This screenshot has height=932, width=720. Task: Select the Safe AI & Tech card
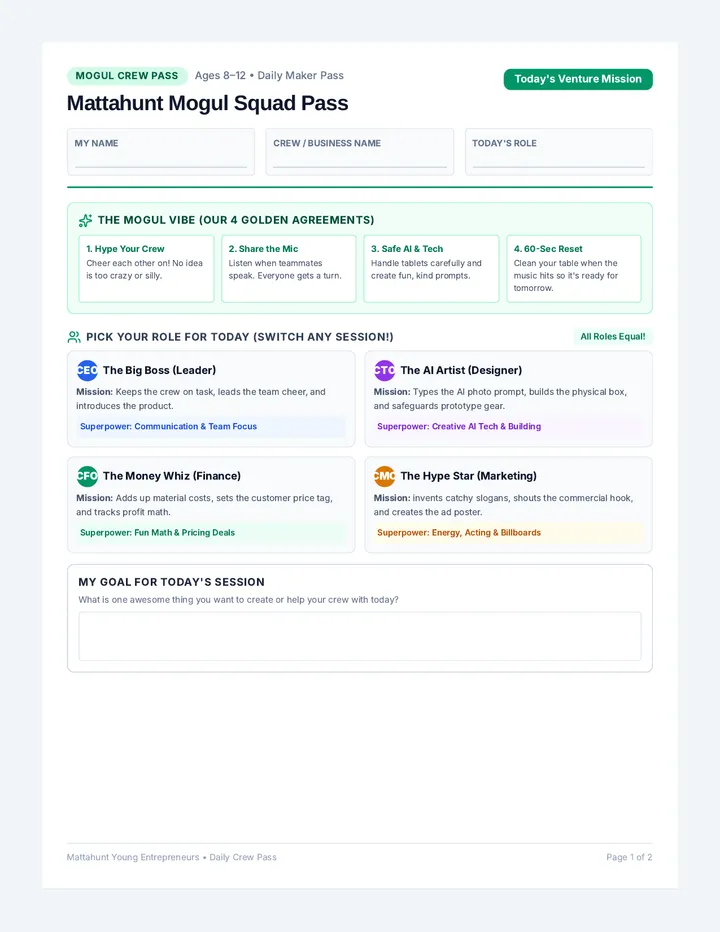(x=431, y=269)
